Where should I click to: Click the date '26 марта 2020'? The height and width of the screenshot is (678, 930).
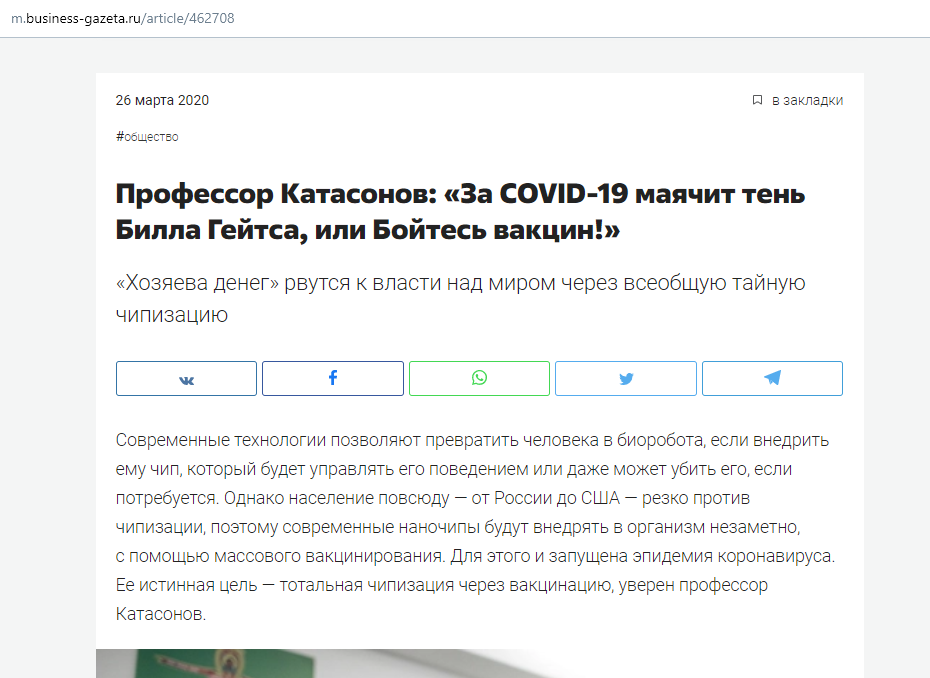(x=162, y=100)
